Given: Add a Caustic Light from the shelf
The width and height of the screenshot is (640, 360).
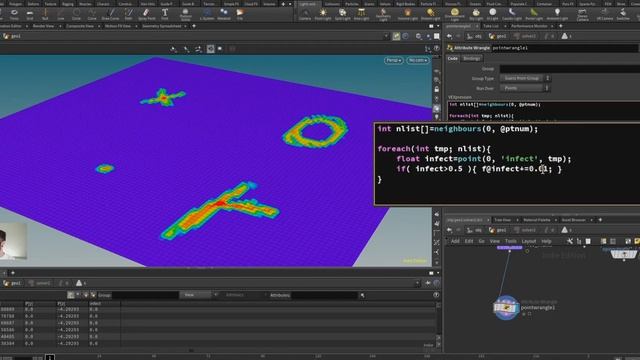Looking at the screenshot, I should [x=512, y=14].
